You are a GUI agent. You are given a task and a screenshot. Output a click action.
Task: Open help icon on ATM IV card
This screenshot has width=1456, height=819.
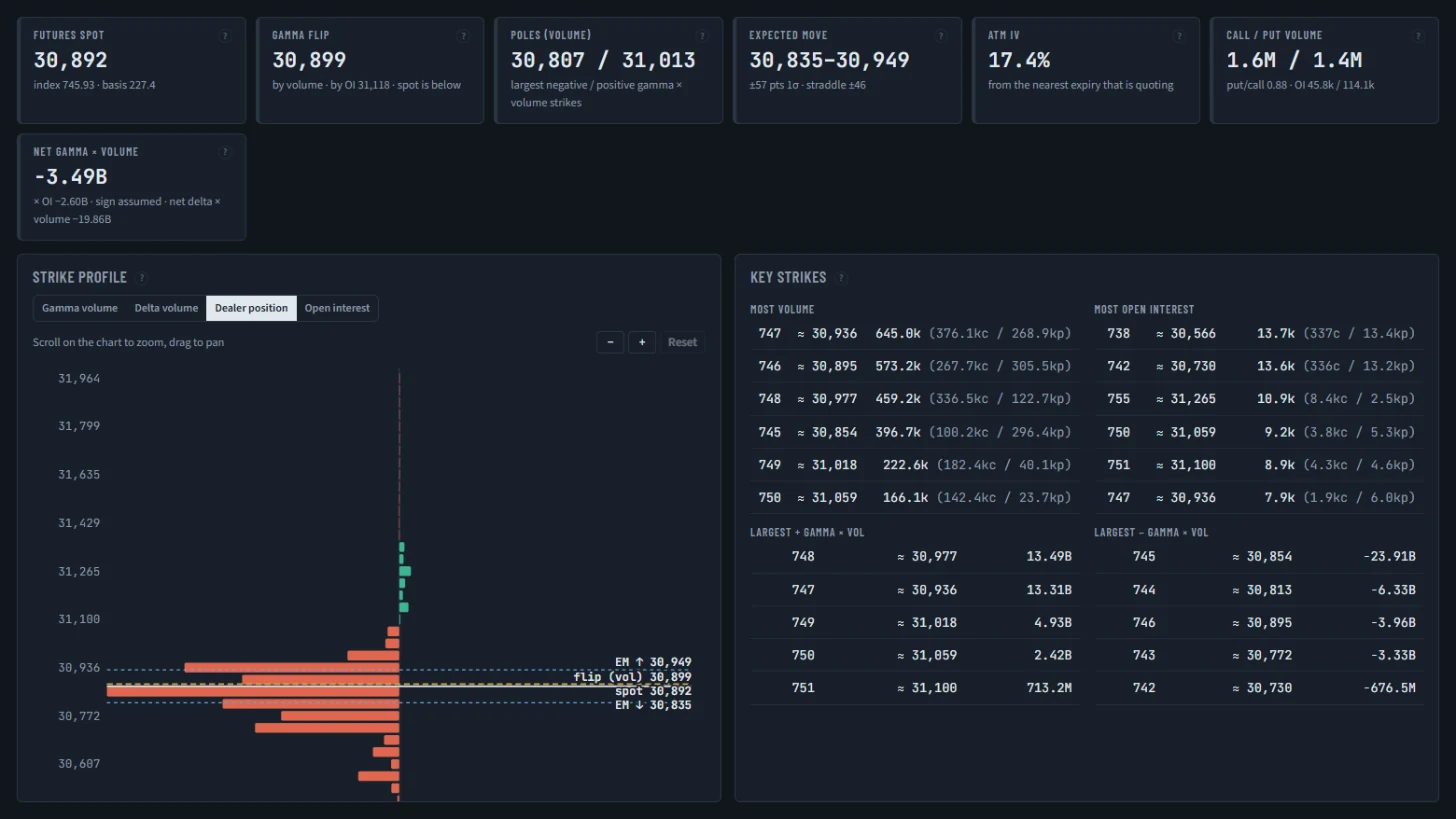point(1179,36)
